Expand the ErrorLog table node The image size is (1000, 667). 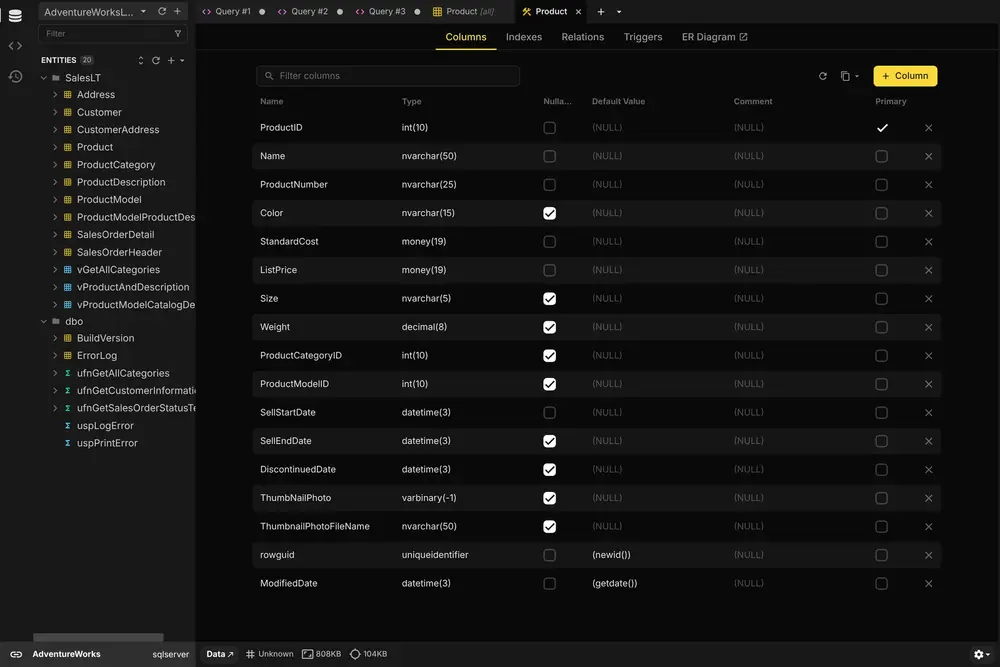55,355
